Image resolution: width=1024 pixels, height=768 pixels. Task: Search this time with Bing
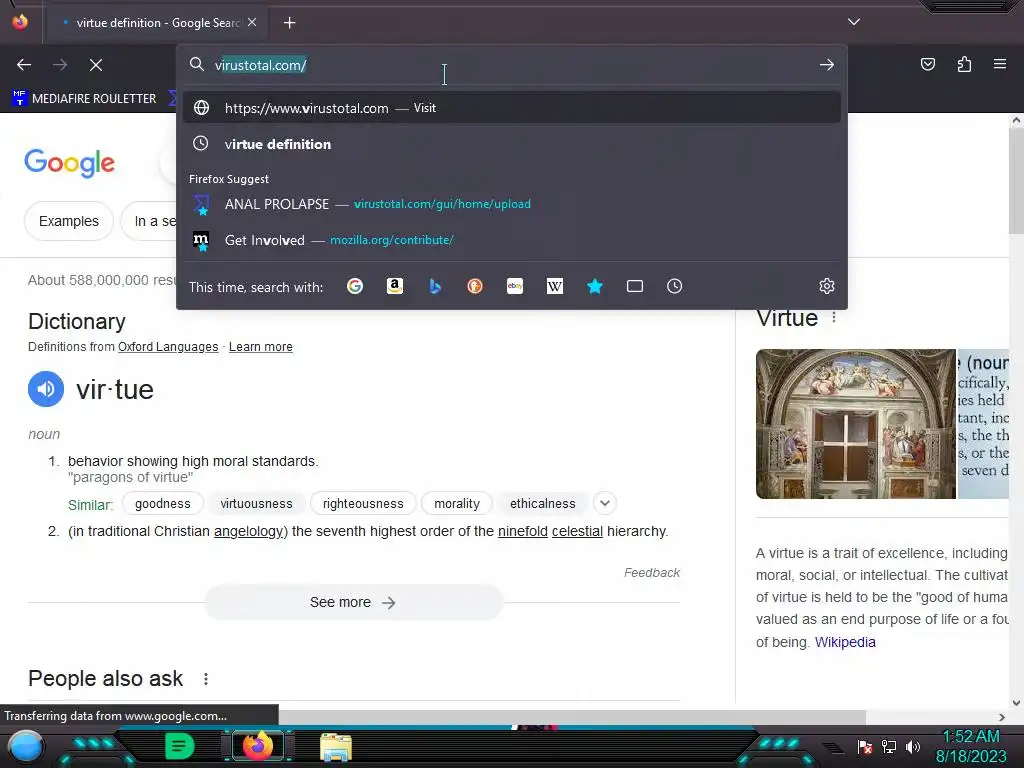click(435, 286)
